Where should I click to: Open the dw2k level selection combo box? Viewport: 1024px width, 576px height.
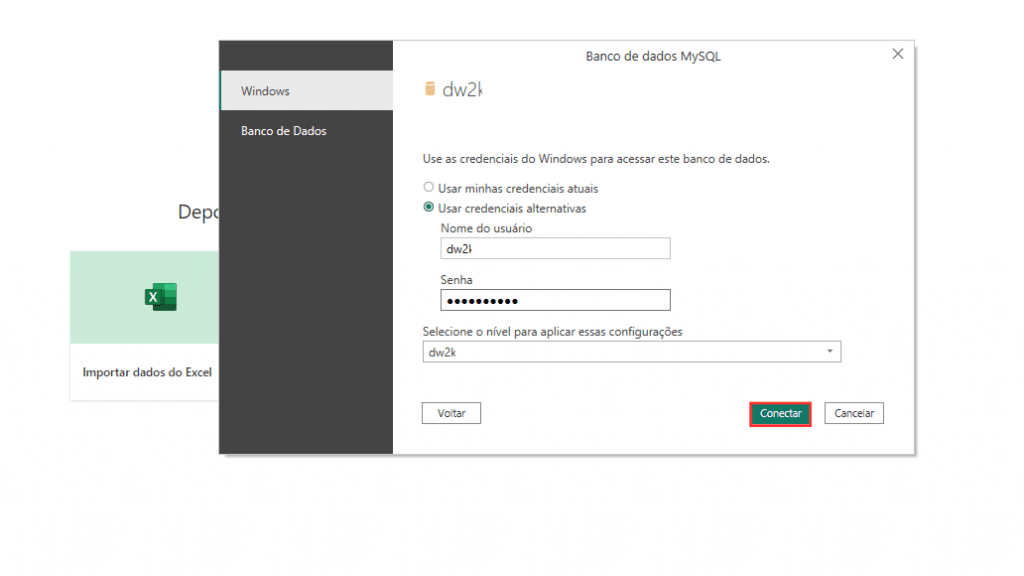(x=630, y=352)
